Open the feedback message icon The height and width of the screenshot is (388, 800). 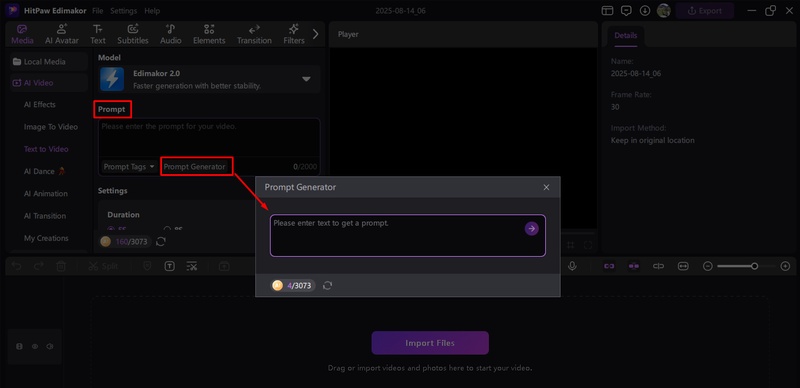click(x=626, y=11)
